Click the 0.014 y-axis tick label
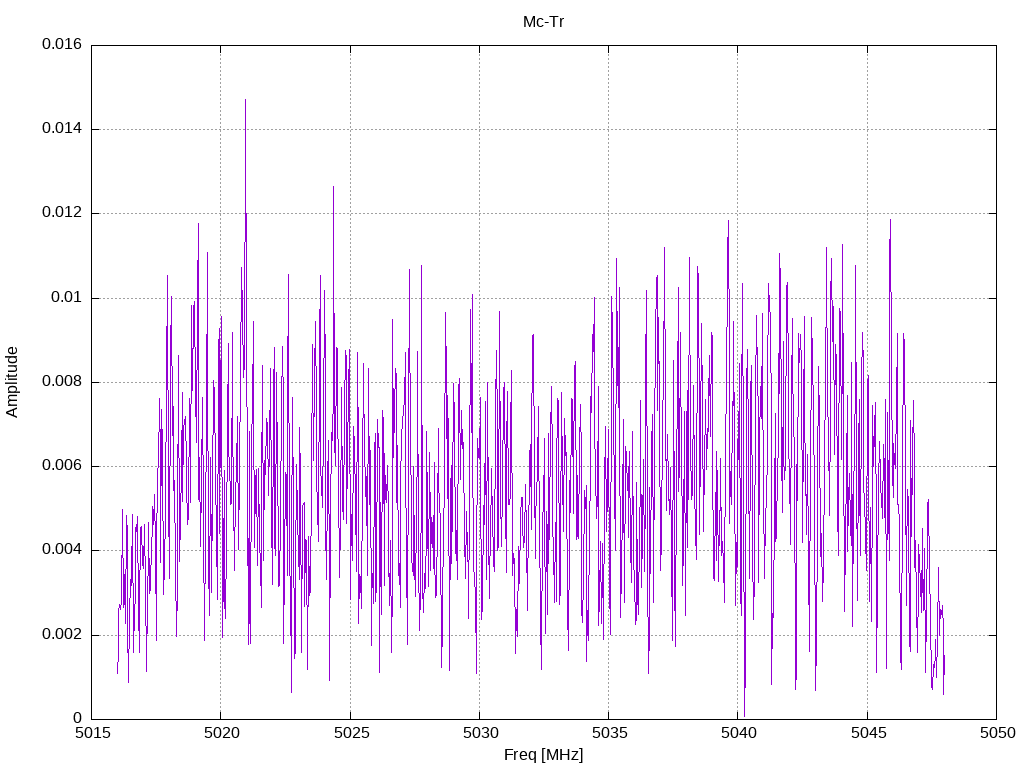 point(62,129)
